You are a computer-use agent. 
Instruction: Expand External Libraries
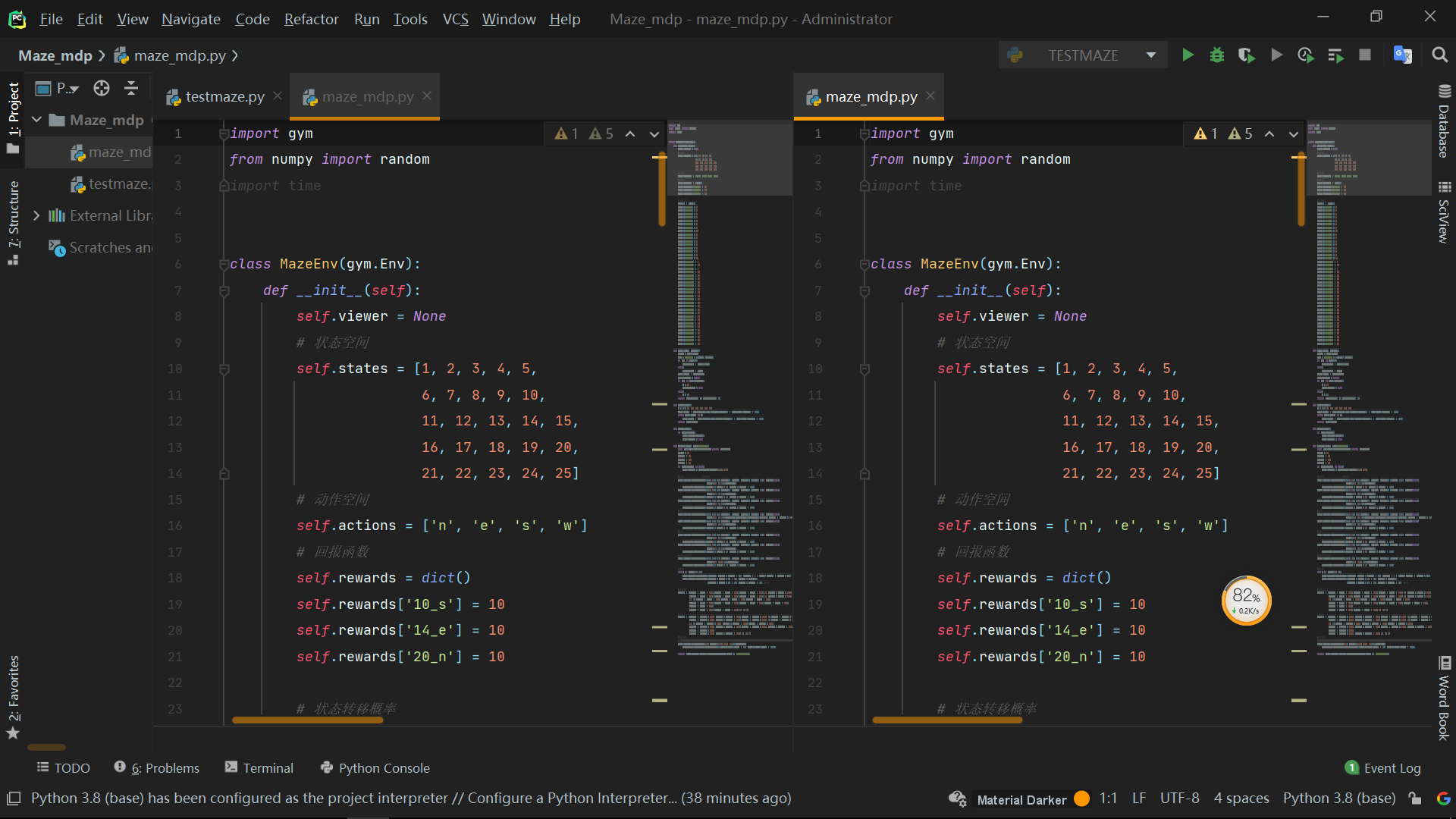(36, 215)
